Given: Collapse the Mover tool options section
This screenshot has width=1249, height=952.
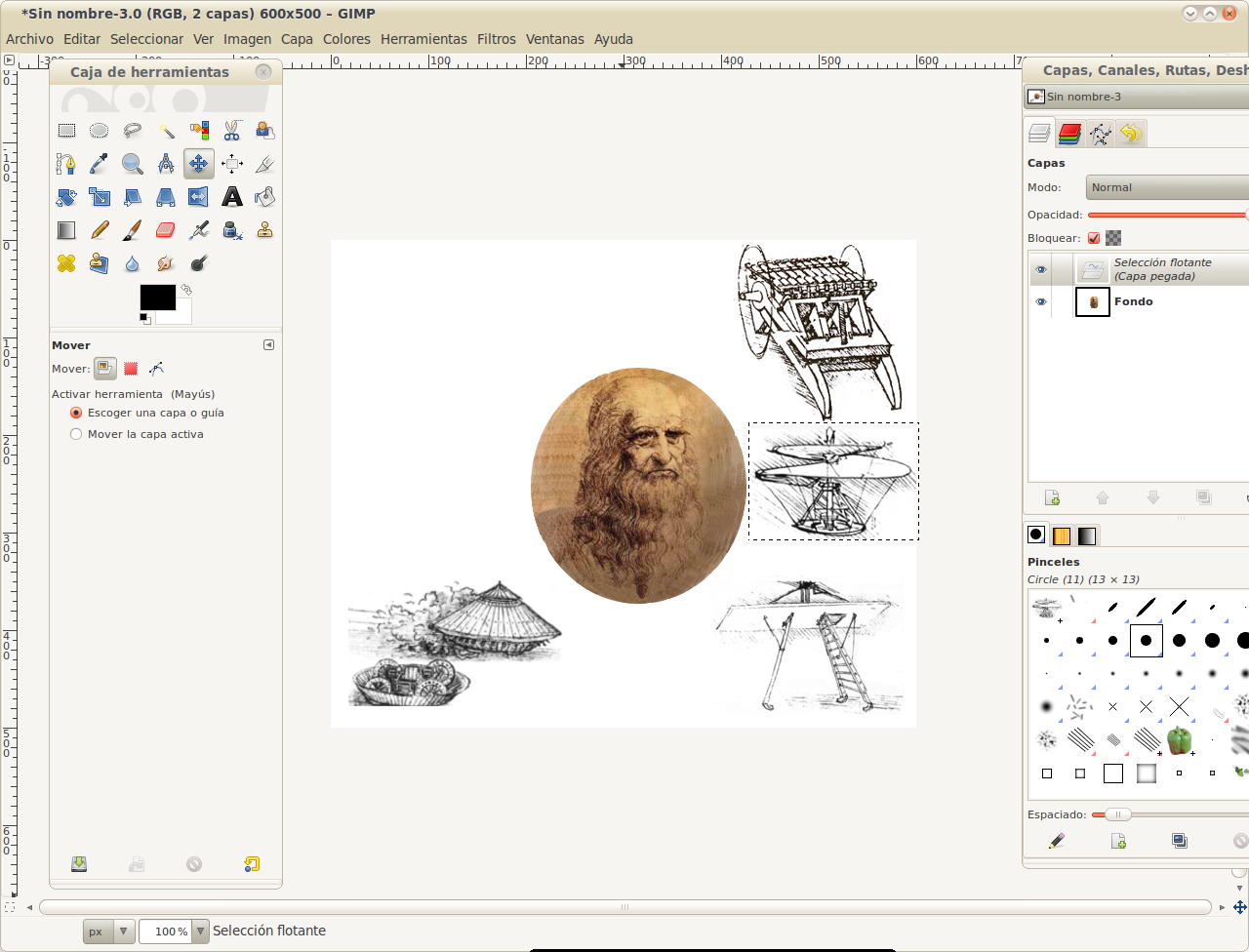Looking at the screenshot, I should 268,344.
